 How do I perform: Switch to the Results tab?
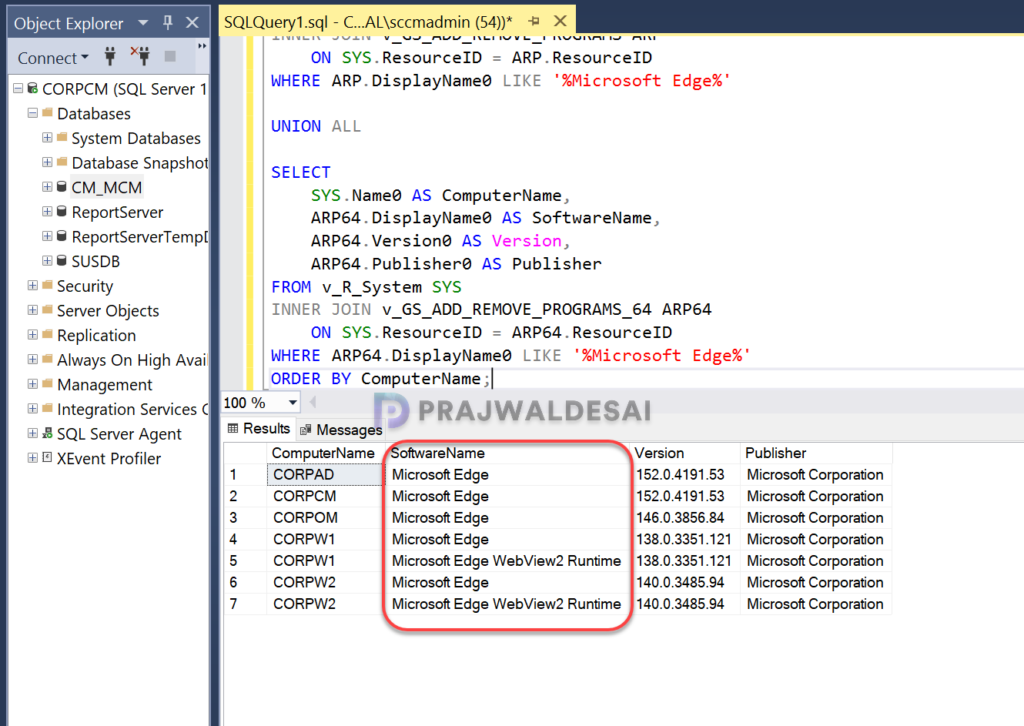pyautogui.click(x=259, y=429)
